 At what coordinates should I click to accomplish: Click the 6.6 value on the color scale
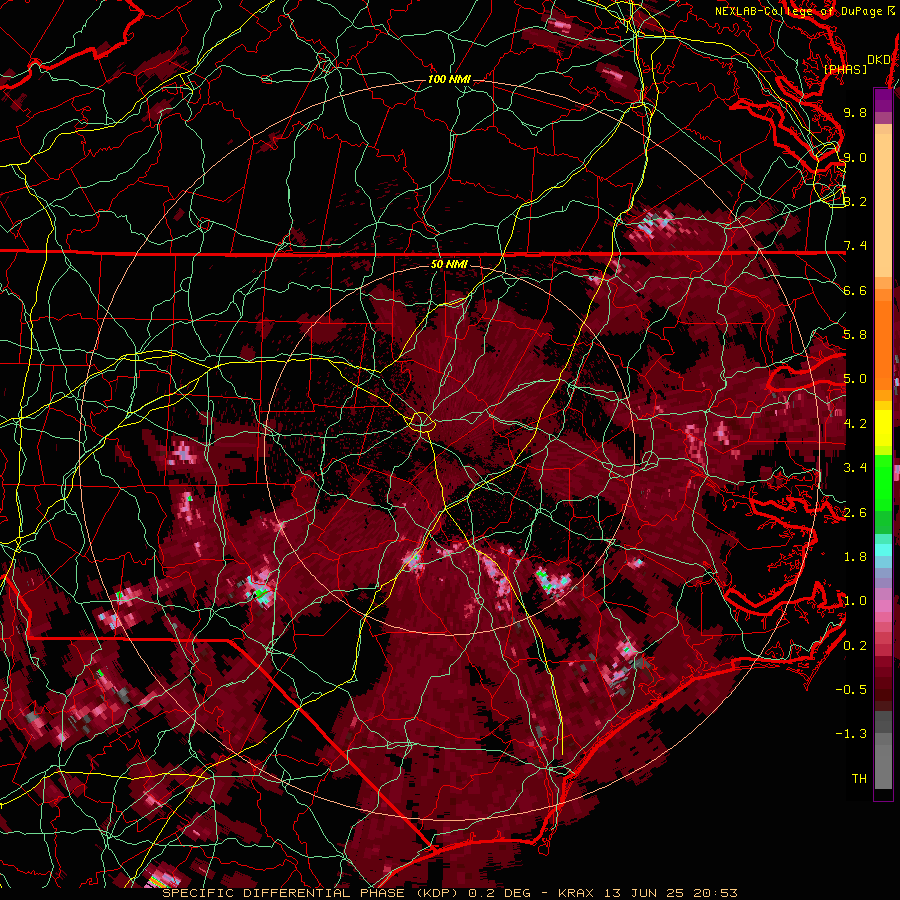[855, 290]
